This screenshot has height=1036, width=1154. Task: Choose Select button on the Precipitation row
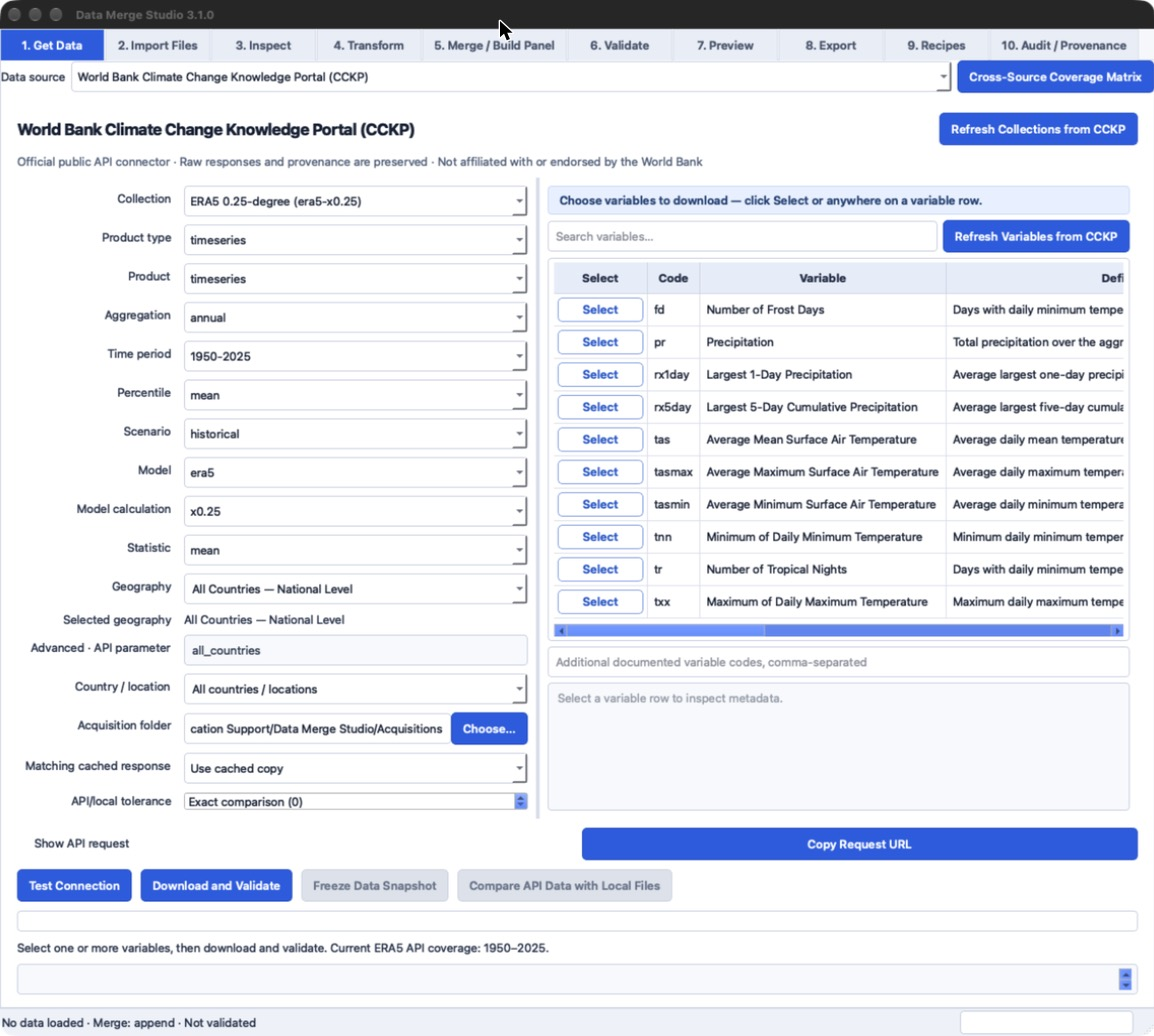[x=600, y=342]
